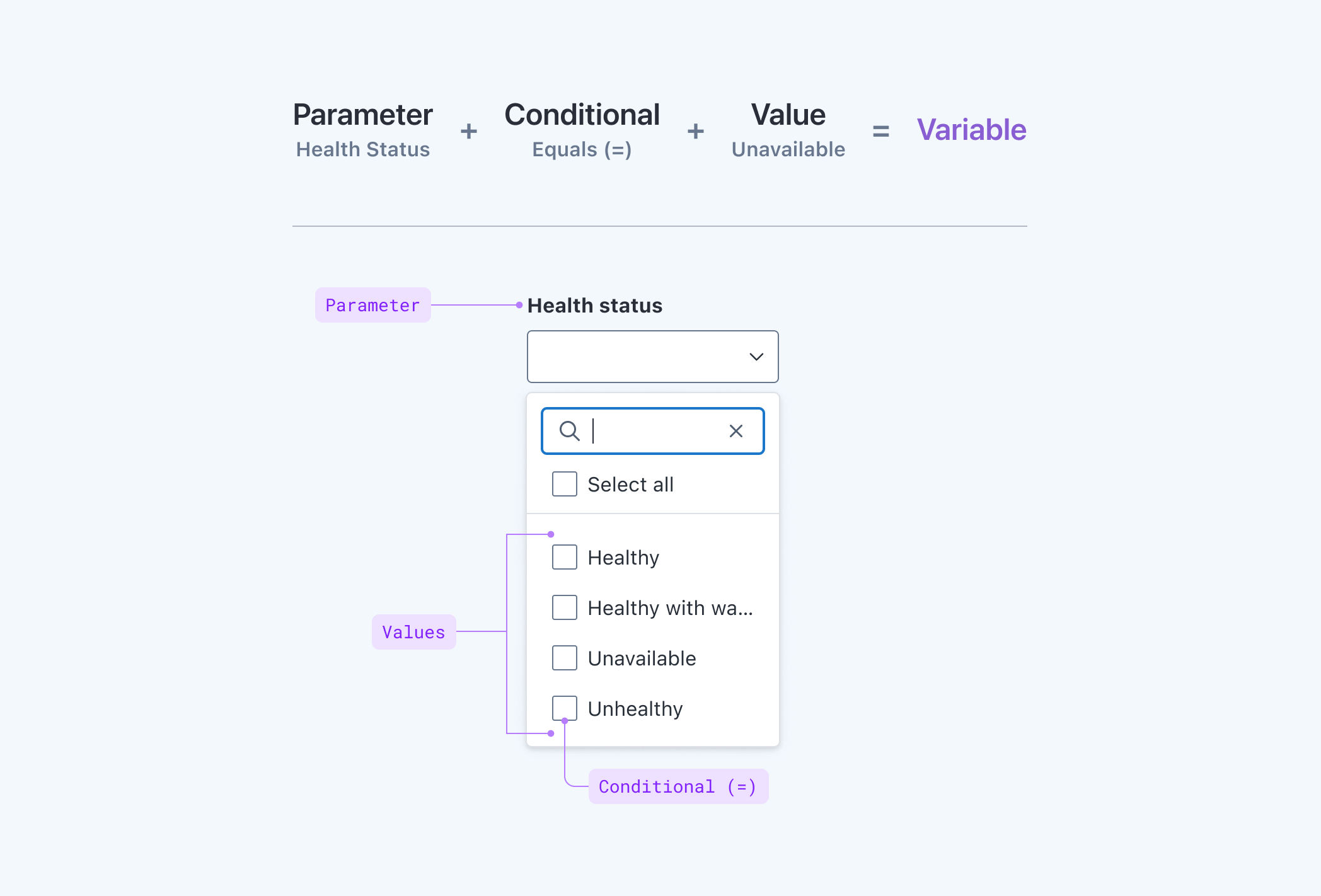
Task: Check the Unavailable option
Action: tap(564, 658)
